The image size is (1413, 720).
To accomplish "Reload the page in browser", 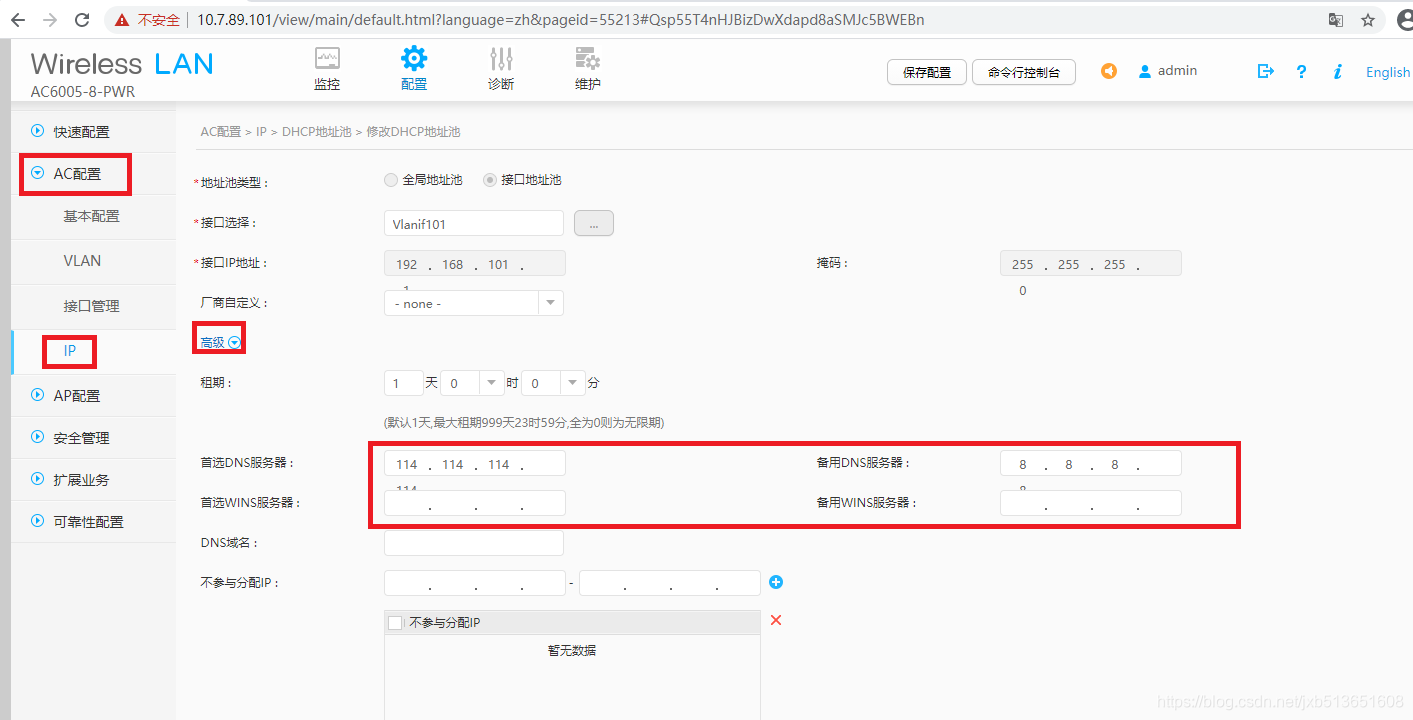I will tap(83, 20).
